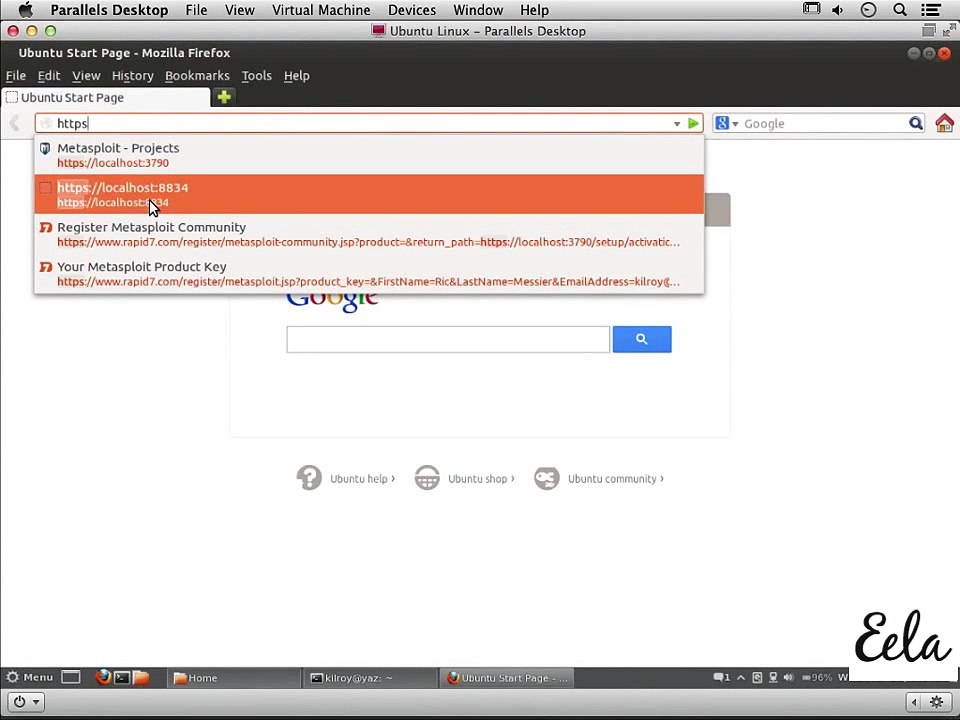Switch to Home window in taskbar
The width and height of the screenshot is (960, 720).
(233, 678)
